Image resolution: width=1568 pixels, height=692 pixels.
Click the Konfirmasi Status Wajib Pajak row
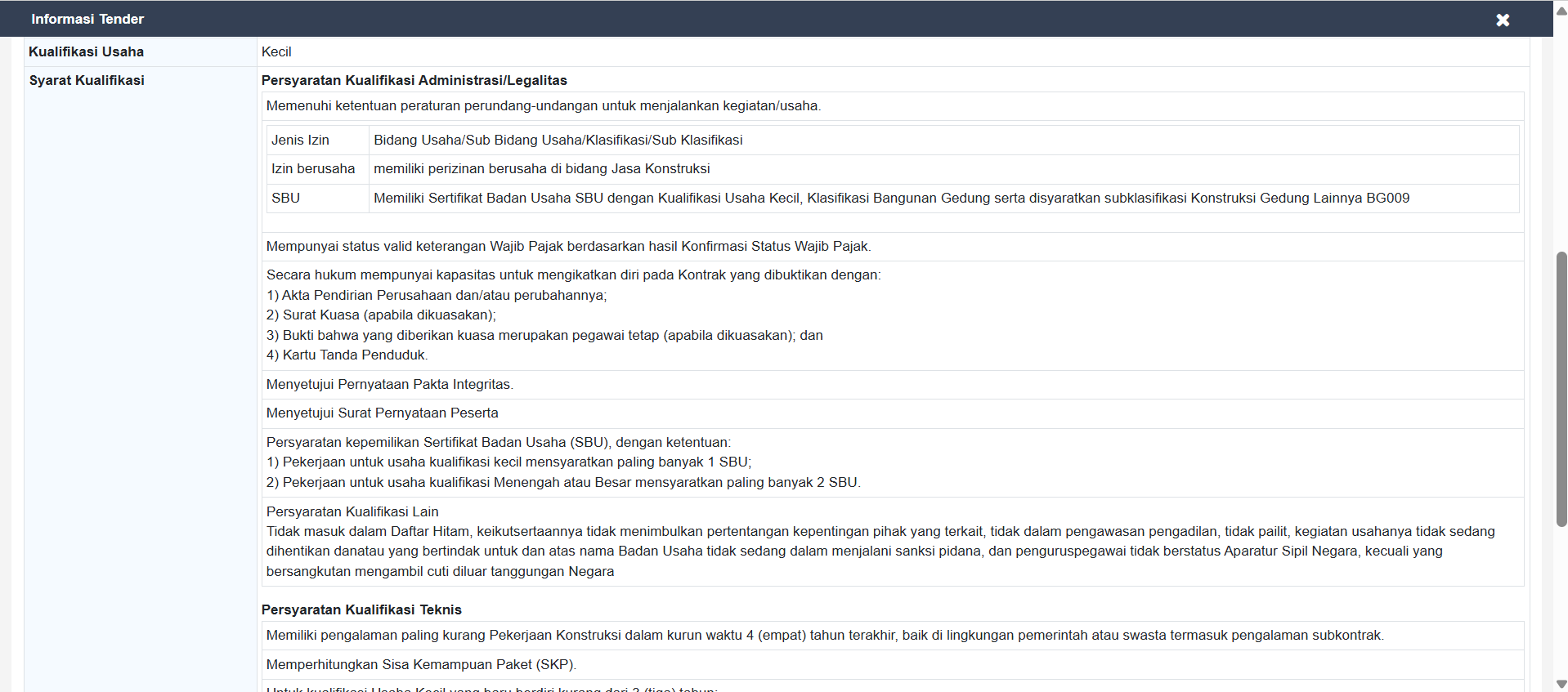(x=568, y=246)
